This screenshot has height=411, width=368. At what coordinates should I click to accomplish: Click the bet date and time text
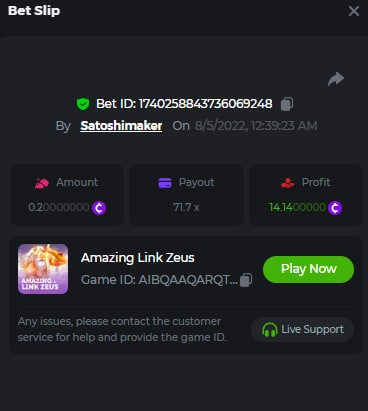[256, 126]
